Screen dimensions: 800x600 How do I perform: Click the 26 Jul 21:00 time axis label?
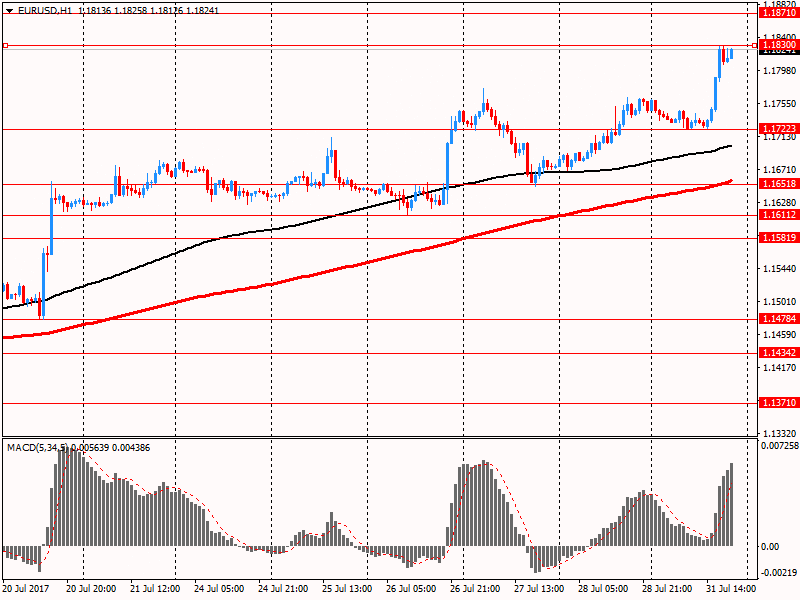click(x=474, y=588)
